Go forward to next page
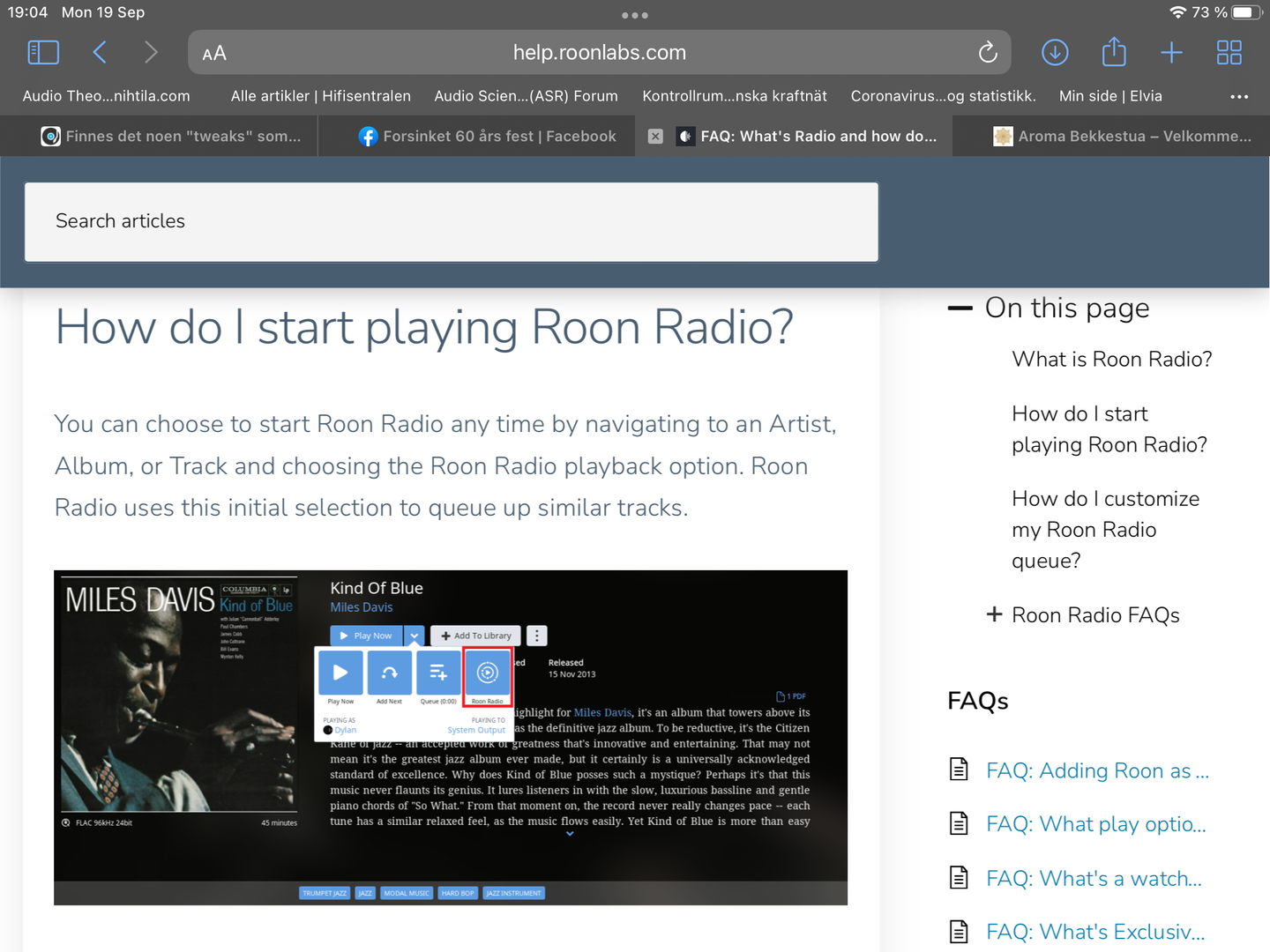This screenshot has width=1270, height=952. point(151,53)
